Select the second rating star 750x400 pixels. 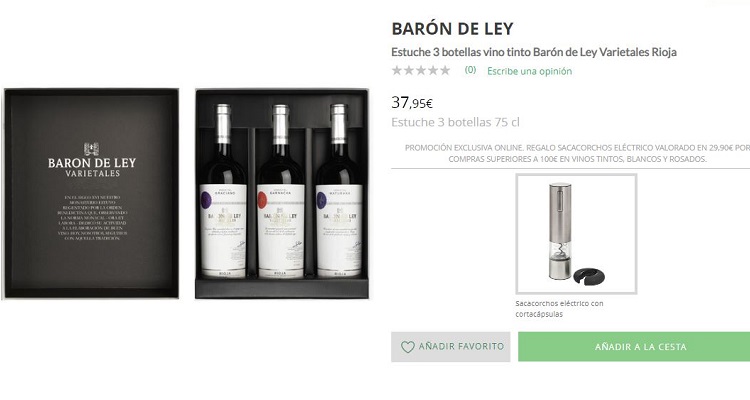point(409,70)
